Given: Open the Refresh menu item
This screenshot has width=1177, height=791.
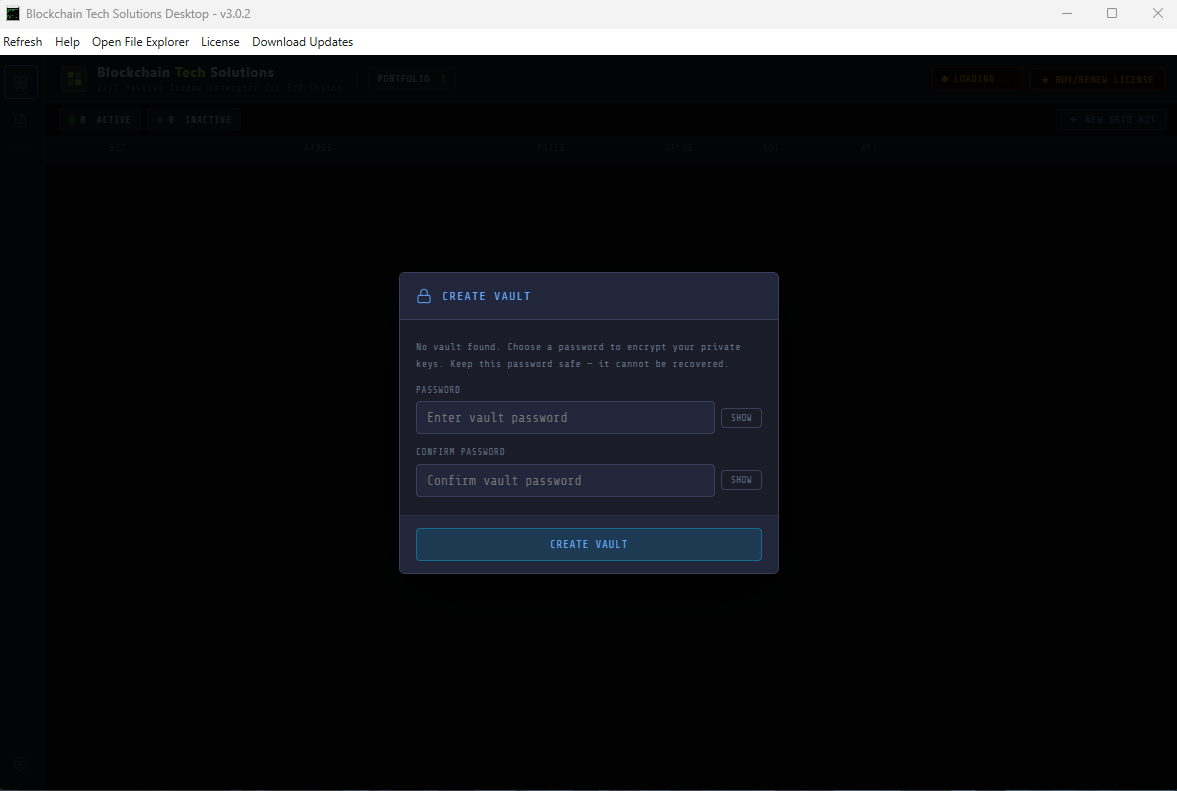Looking at the screenshot, I should (23, 42).
